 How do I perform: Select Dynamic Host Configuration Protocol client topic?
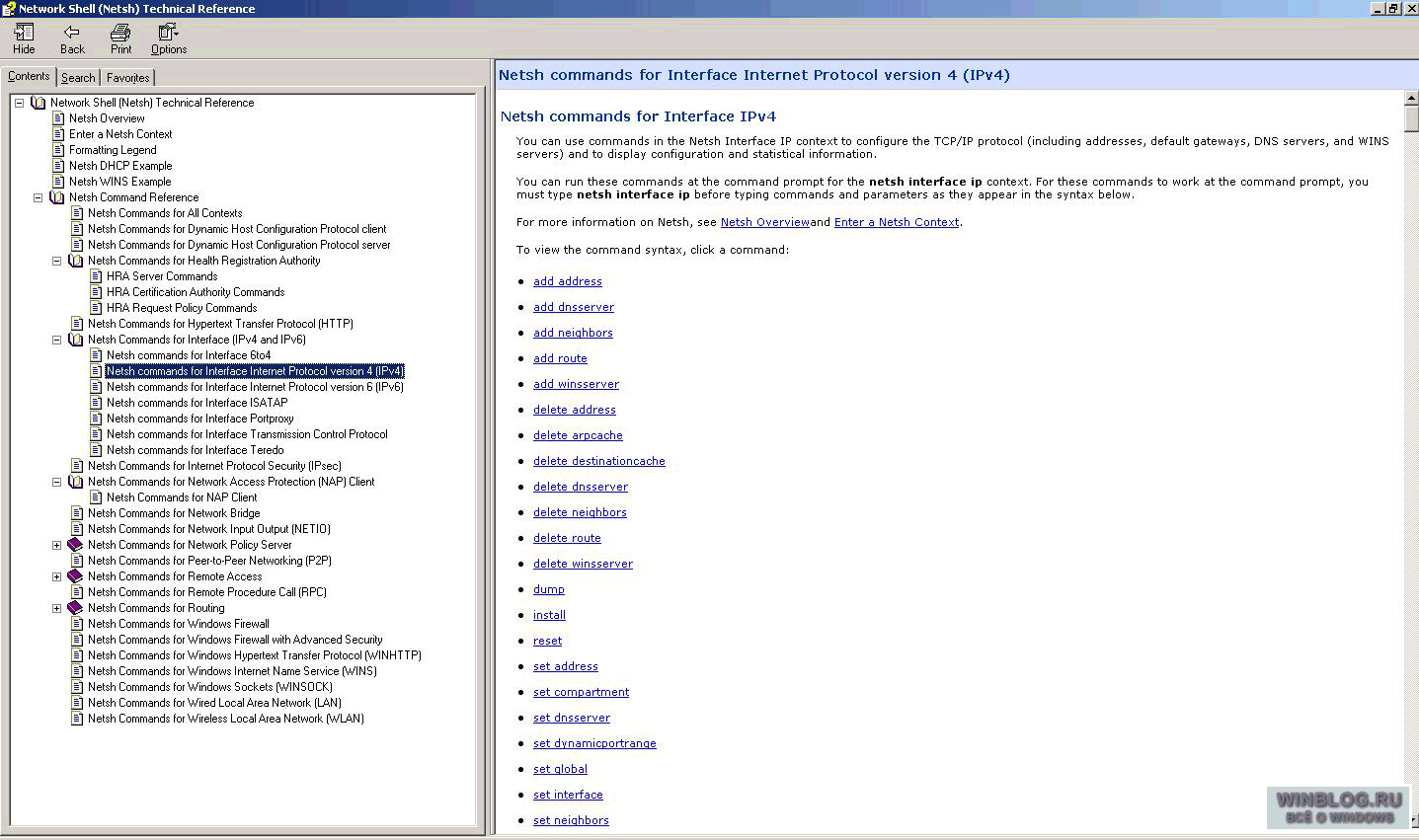pos(237,229)
